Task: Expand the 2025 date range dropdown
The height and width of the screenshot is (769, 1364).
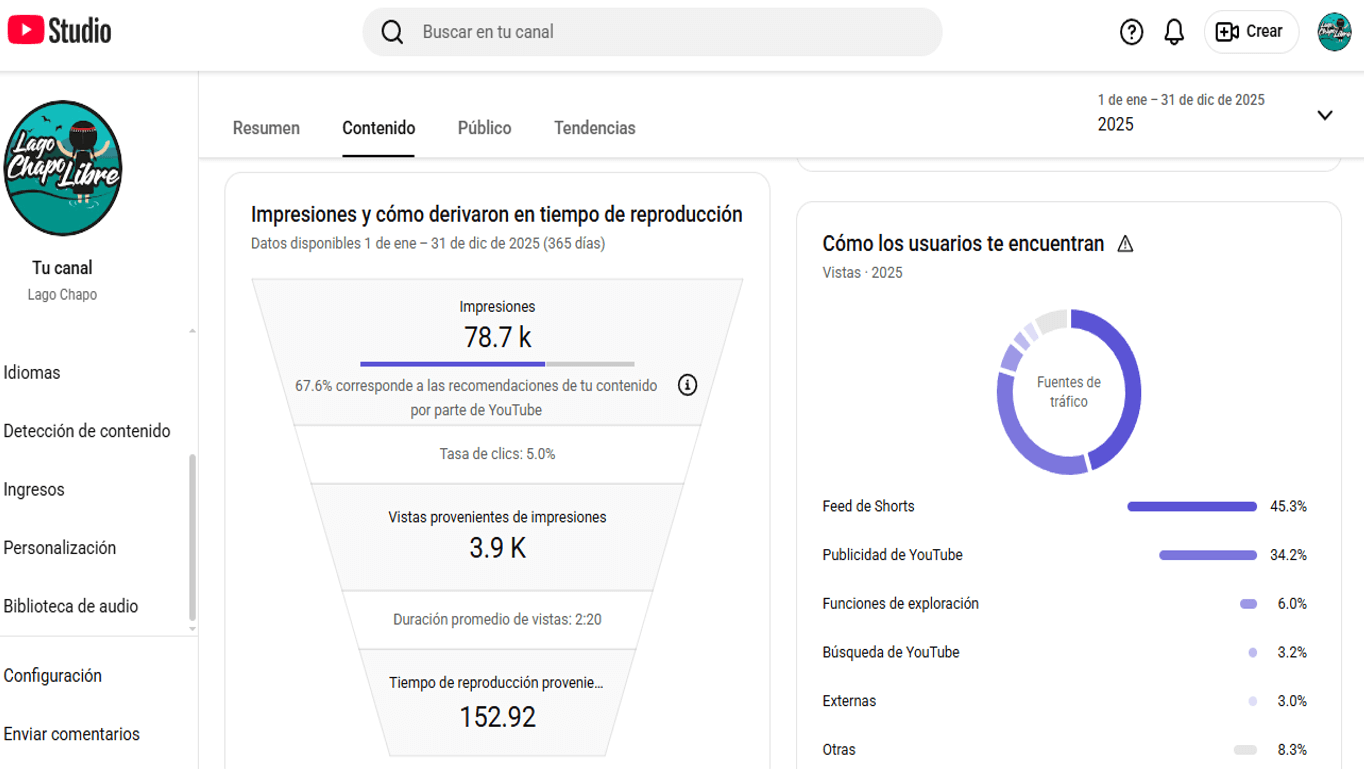Action: 1324,115
